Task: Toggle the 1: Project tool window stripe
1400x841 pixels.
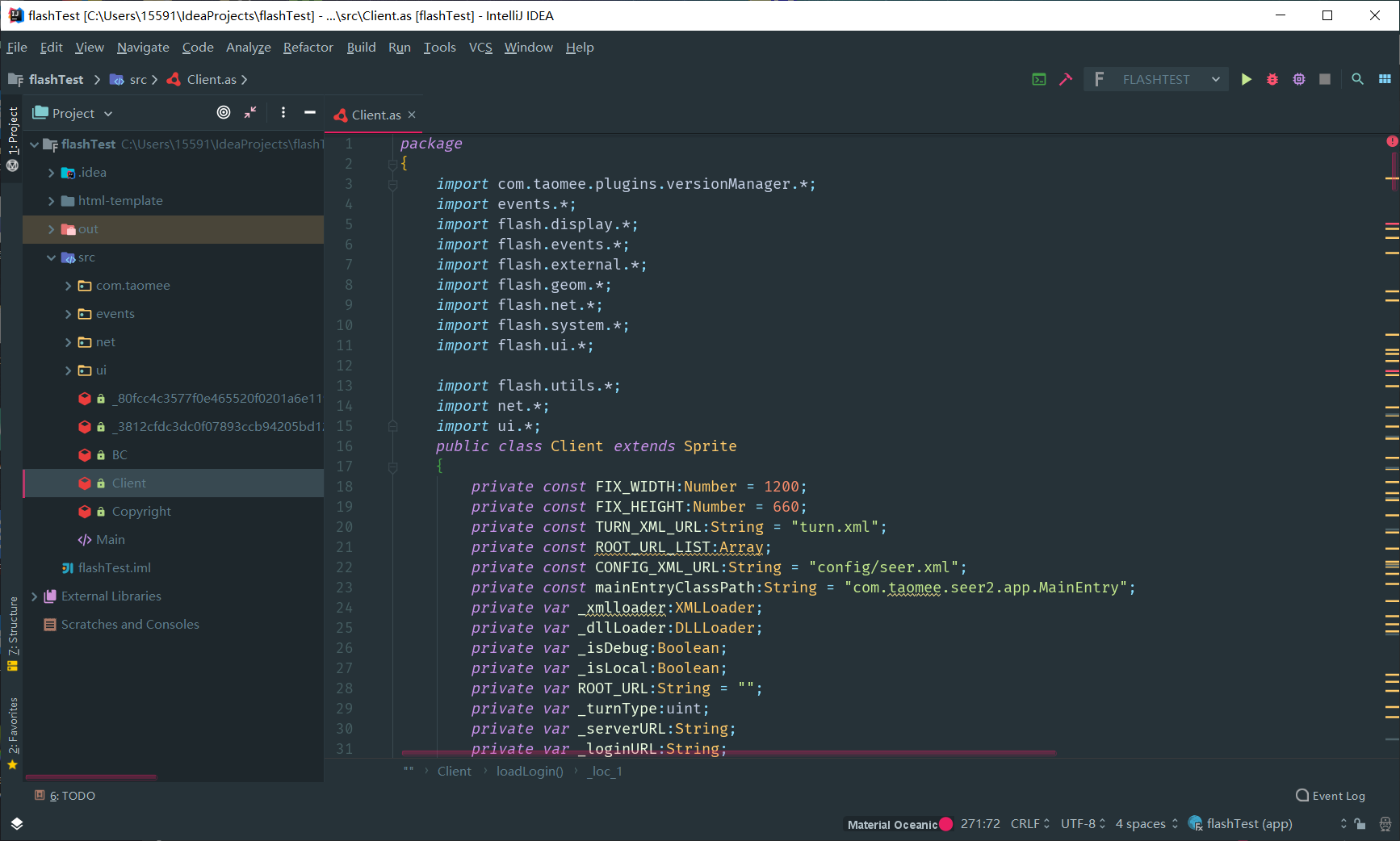Action: [x=12, y=139]
